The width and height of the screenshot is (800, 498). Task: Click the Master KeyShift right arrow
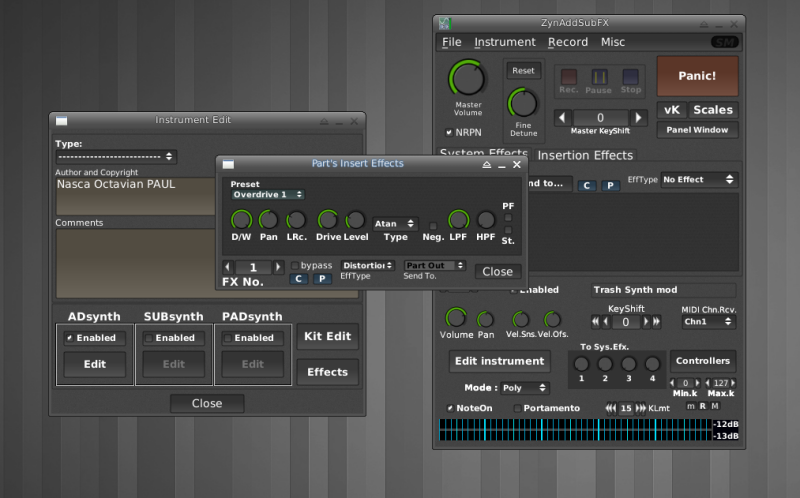pyautogui.click(x=639, y=118)
